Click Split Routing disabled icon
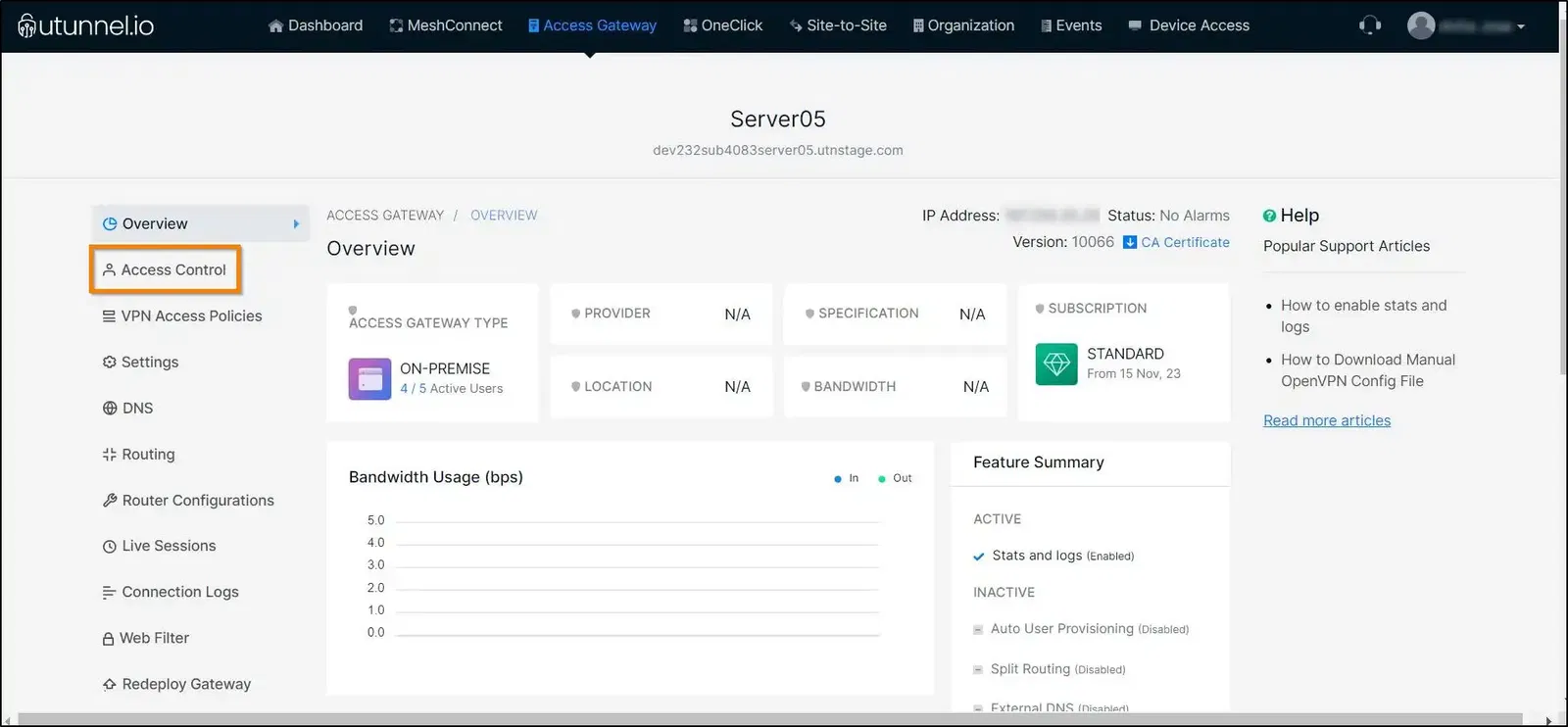 (x=978, y=670)
